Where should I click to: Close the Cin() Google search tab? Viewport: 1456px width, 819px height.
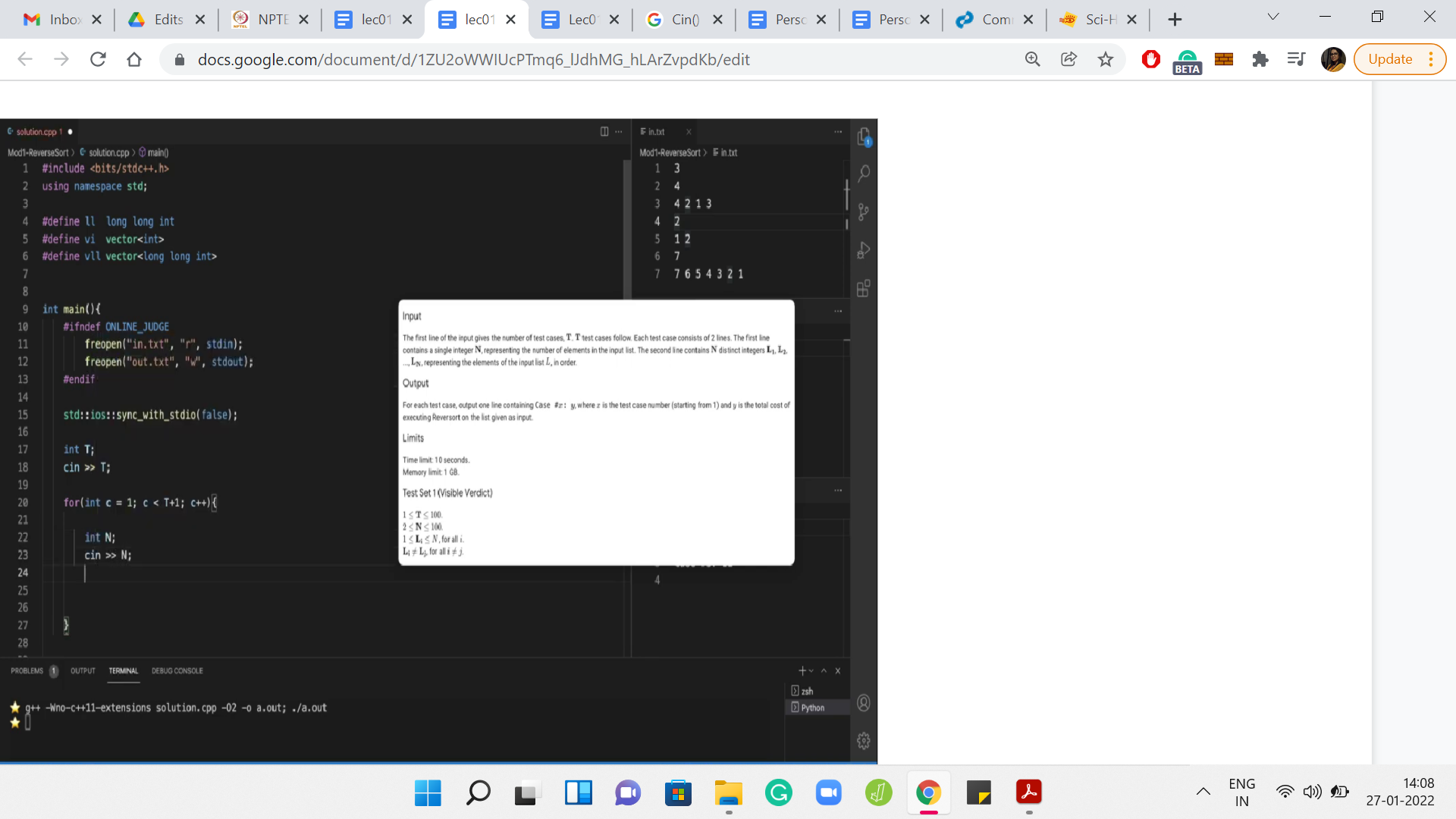[x=717, y=20]
